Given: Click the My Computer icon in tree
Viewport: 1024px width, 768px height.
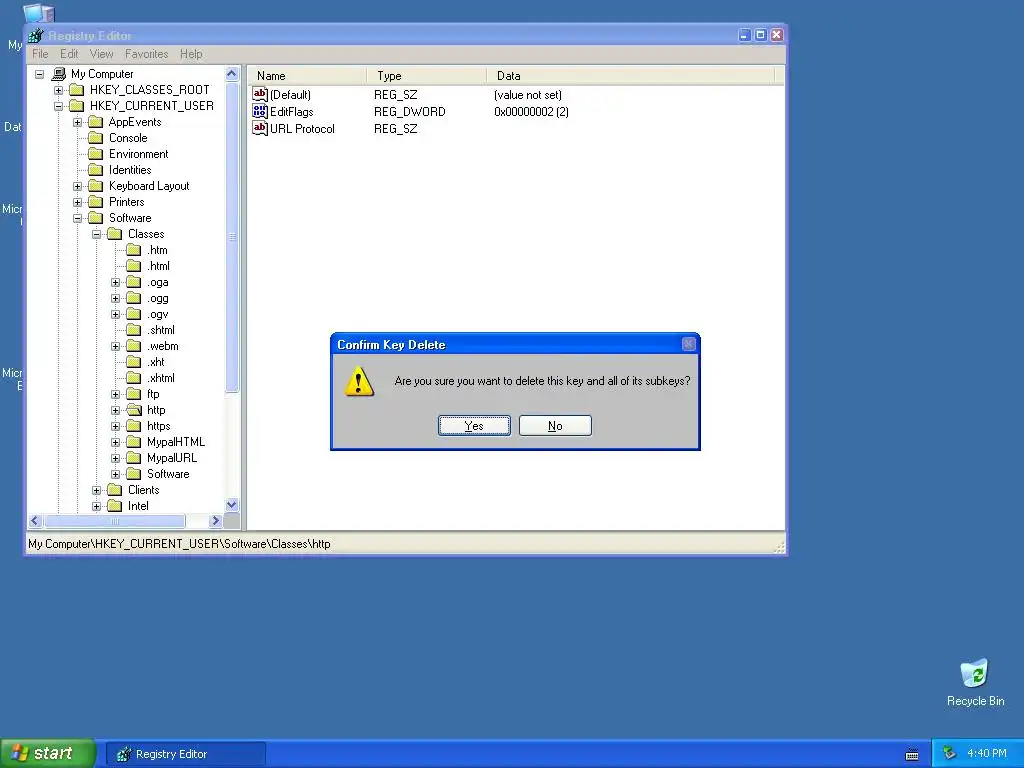Looking at the screenshot, I should point(59,74).
